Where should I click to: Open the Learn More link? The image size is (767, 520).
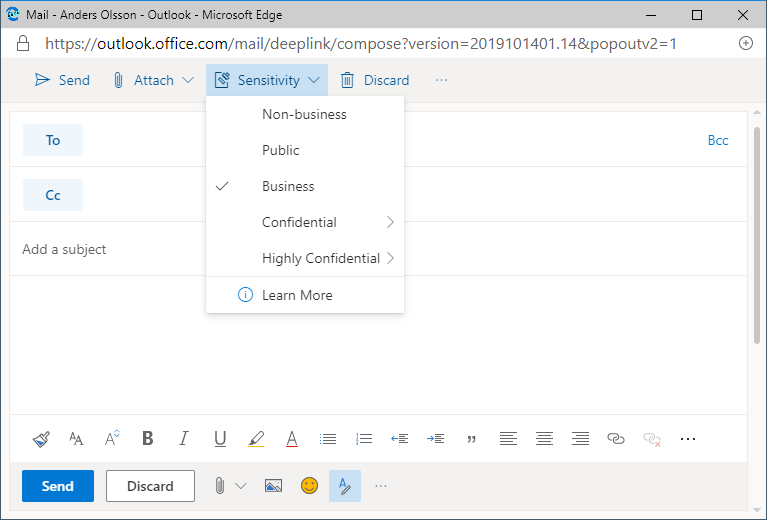pos(297,295)
